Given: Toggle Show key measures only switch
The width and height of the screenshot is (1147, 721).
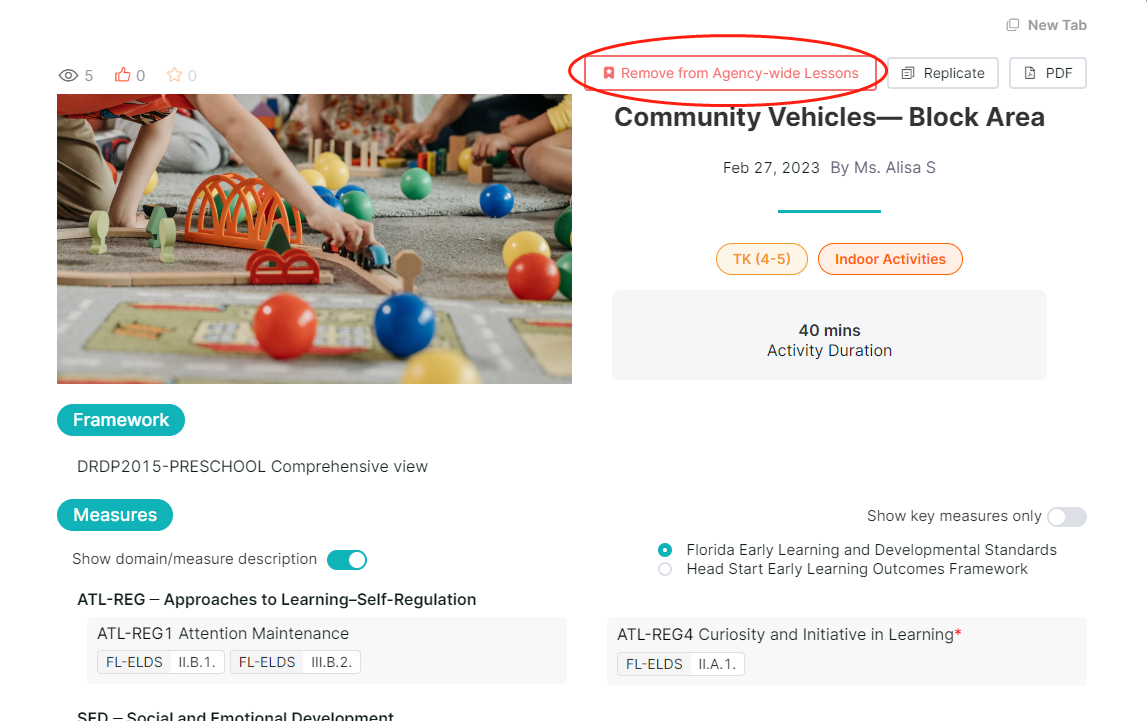Looking at the screenshot, I should pos(1067,517).
